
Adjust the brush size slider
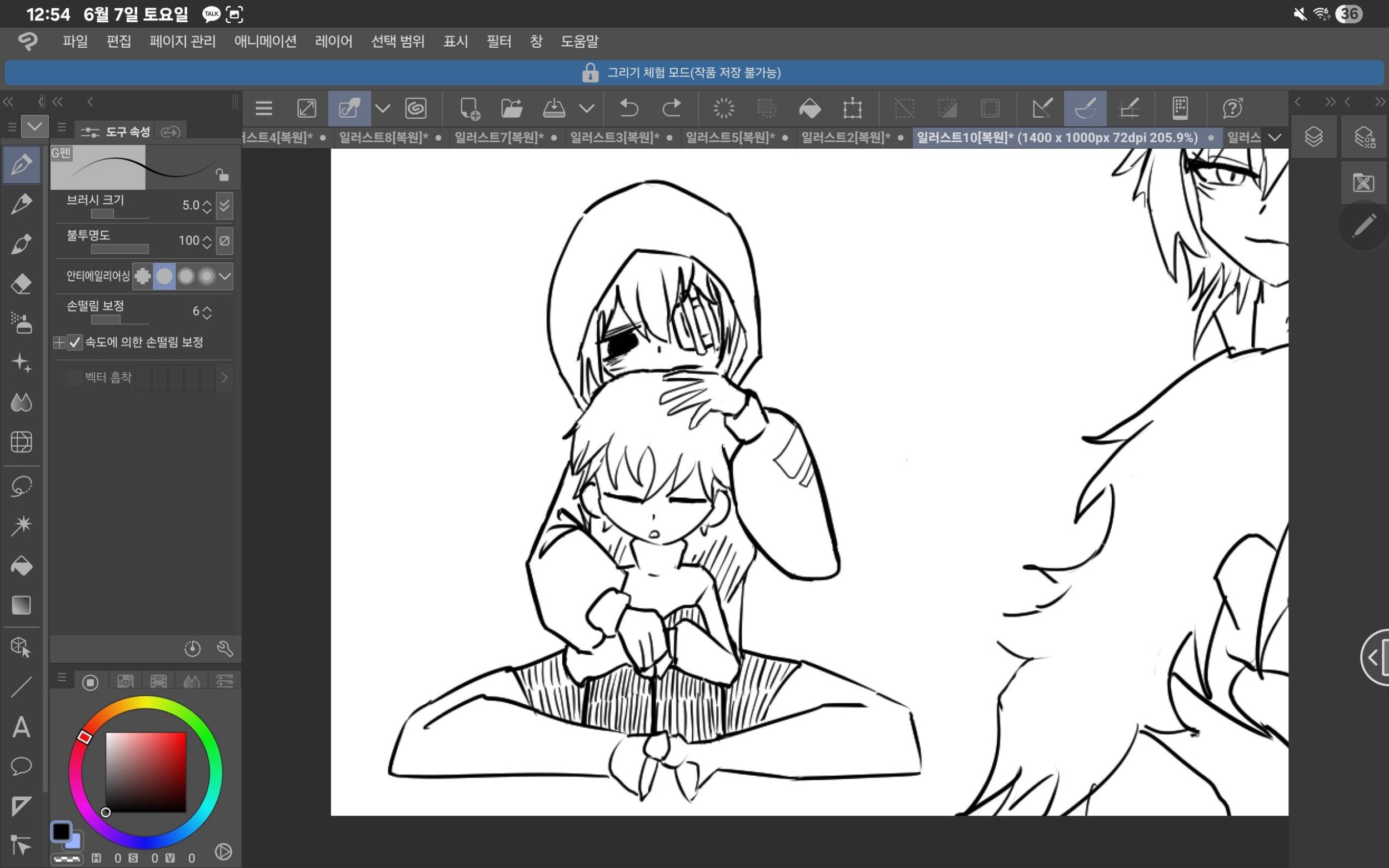(119, 214)
